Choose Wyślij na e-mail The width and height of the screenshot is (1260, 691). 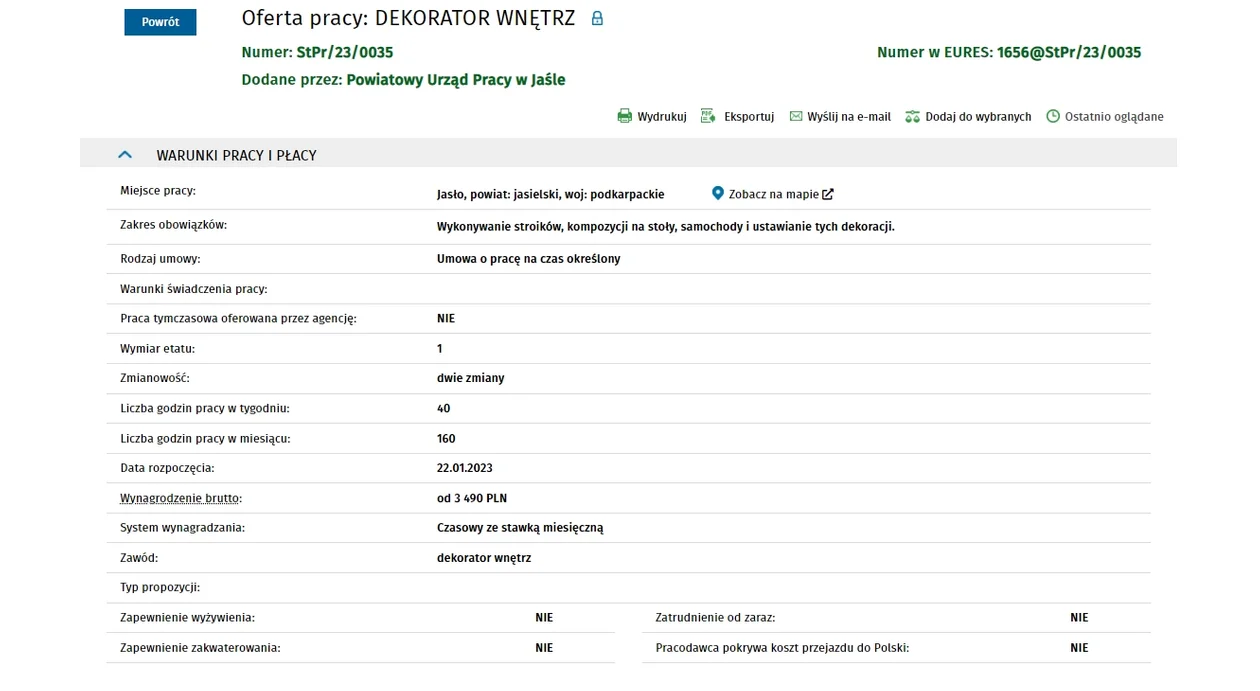click(x=849, y=117)
